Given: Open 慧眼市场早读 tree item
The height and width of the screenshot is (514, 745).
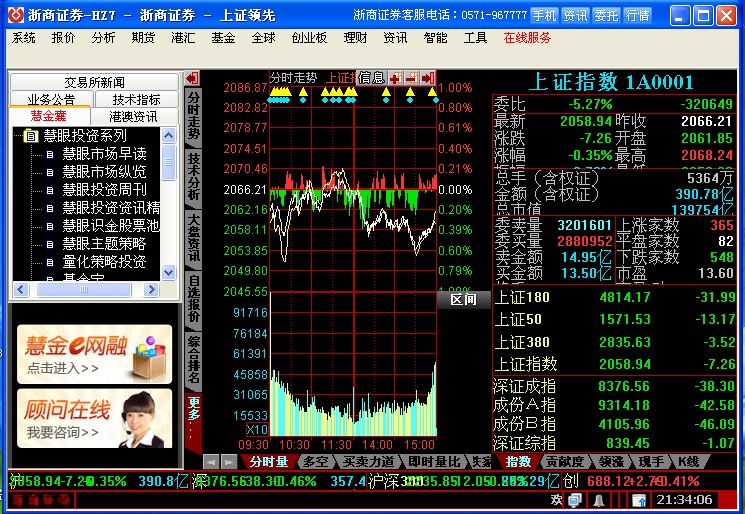Looking at the screenshot, I should click(104, 154).
